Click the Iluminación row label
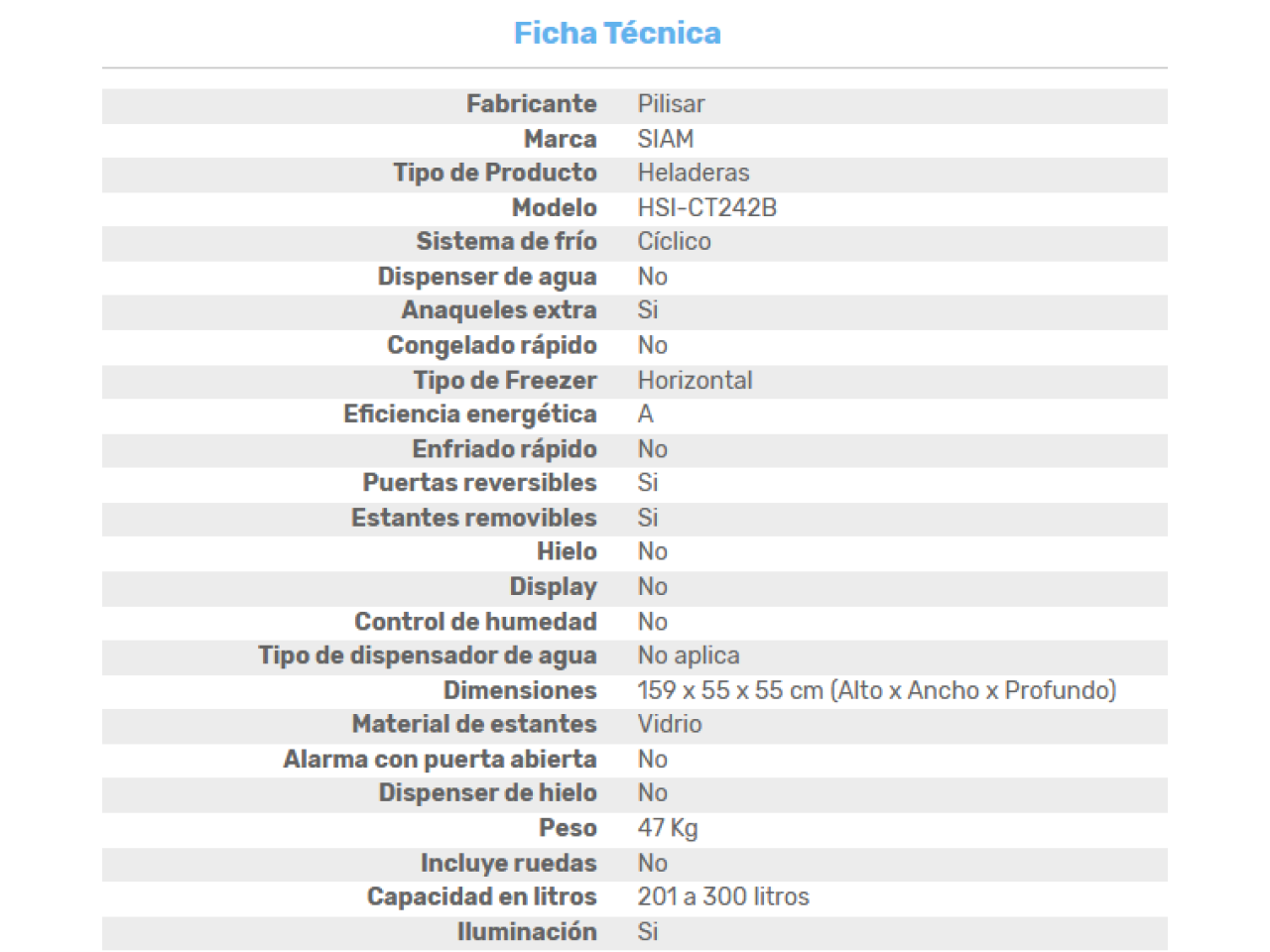Screen dimensions: 1270x952 (x=527, y=931)
